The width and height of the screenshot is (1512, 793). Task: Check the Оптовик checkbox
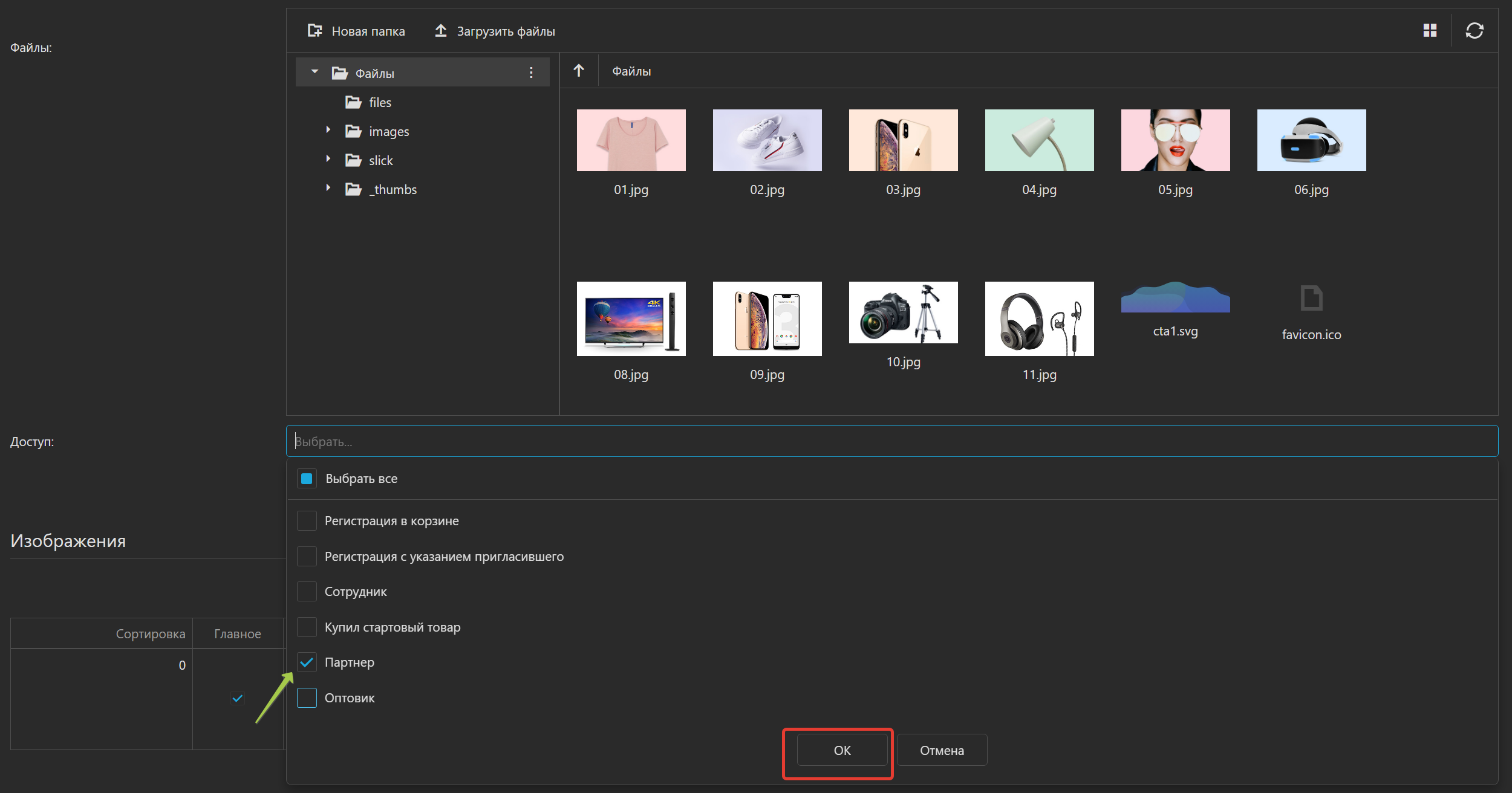tap(307, 698)
